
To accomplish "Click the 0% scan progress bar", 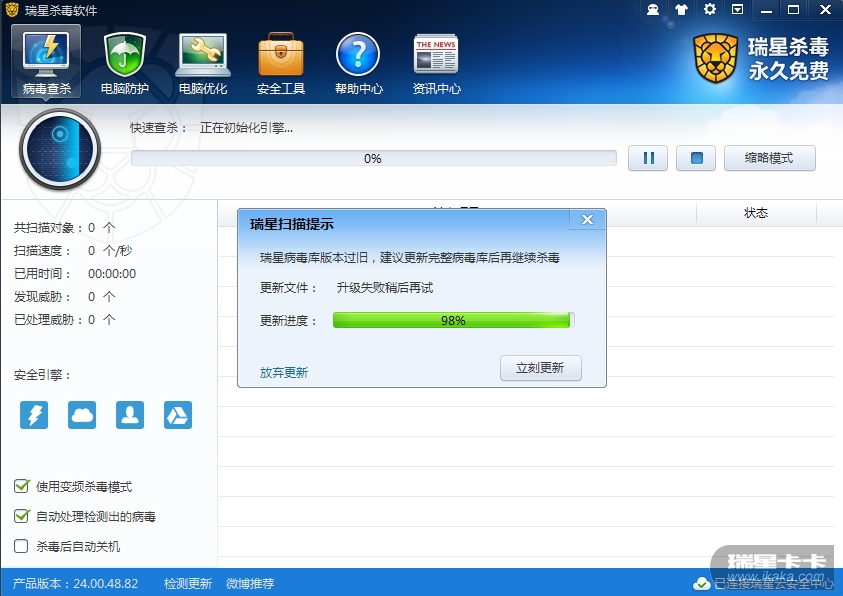I will coord(374,159).
